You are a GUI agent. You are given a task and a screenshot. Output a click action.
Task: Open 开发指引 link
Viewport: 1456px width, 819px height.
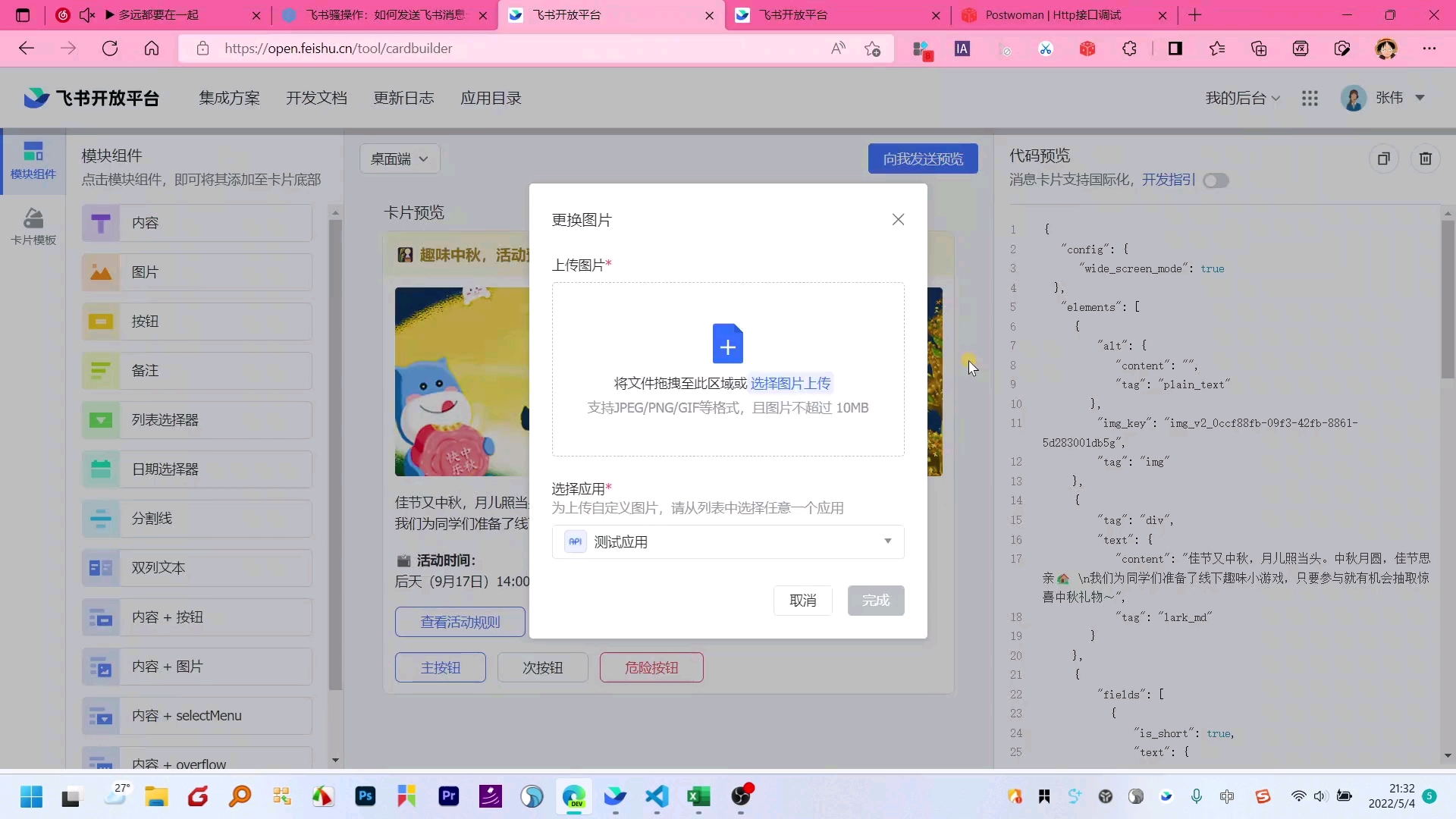coord(1169,180)
